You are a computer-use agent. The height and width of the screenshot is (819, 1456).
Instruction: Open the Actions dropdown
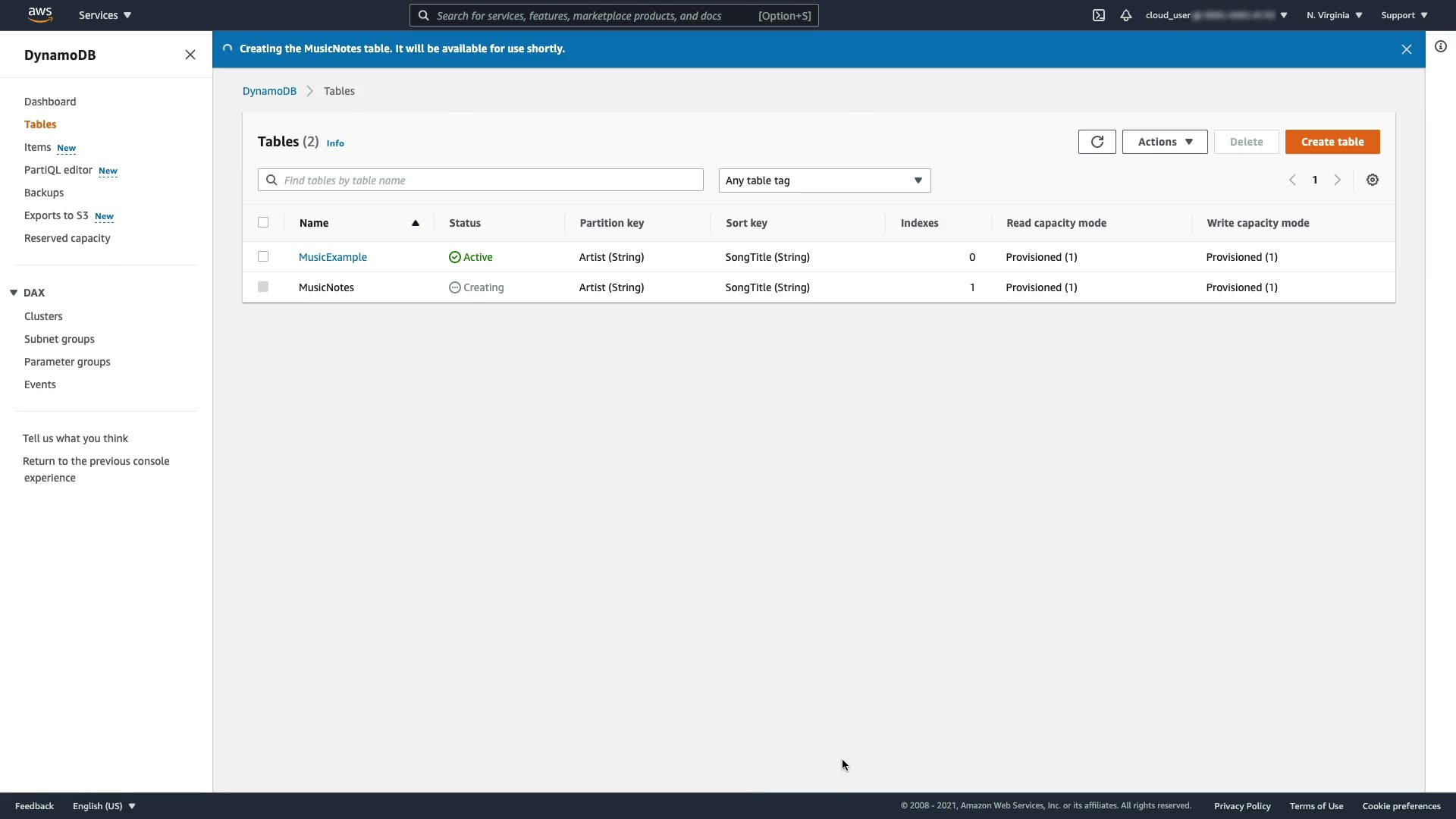(1165, 142)
